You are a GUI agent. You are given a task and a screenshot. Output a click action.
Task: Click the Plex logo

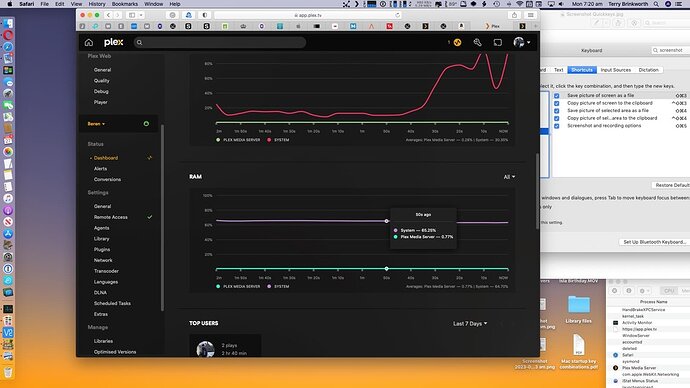pyautogui.click(x=114, y=42)
